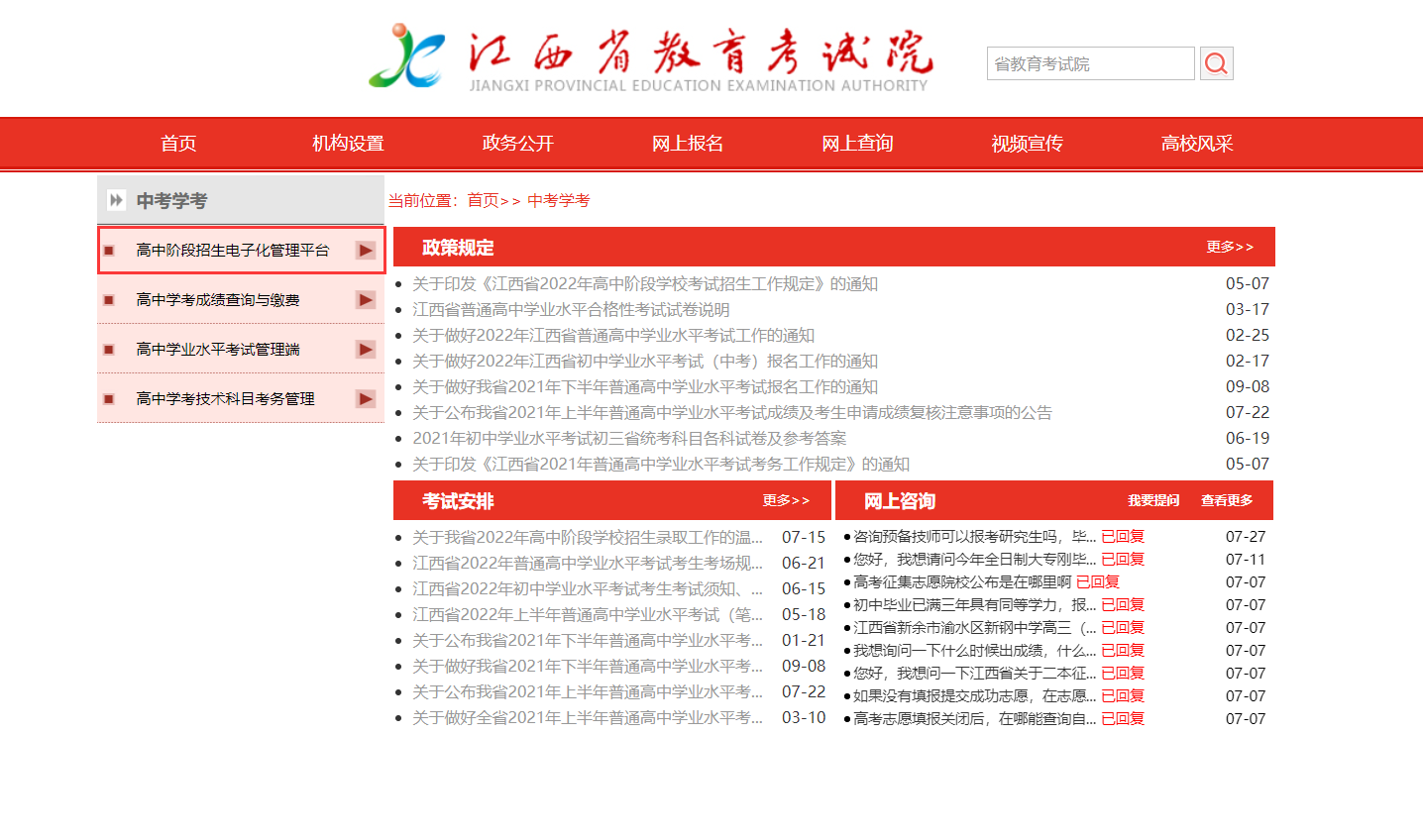
Task: Open 江西省普通高中学业水平合格性考试试卷说明 article
Action: pyautogui.click(x=571, y=310)
